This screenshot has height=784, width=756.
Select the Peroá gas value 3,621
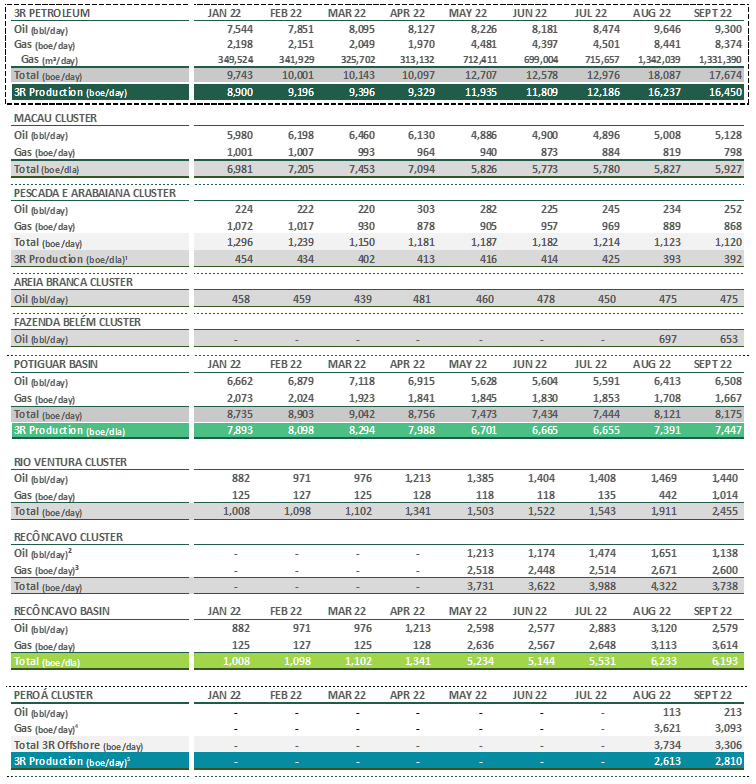point(667,728)
